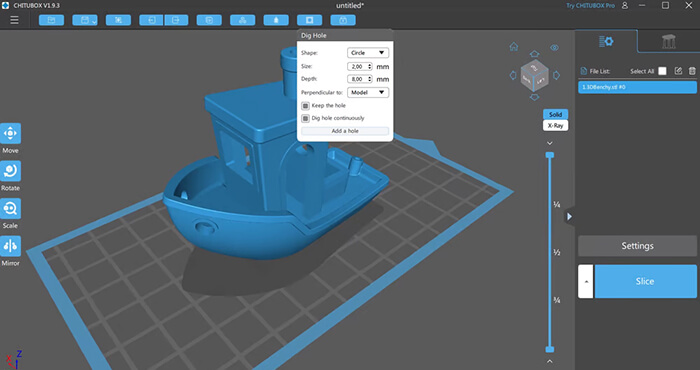The height and width of the screenshot is (370, 700).
Task: Click the view orientation cube
Action: (534, 75)
